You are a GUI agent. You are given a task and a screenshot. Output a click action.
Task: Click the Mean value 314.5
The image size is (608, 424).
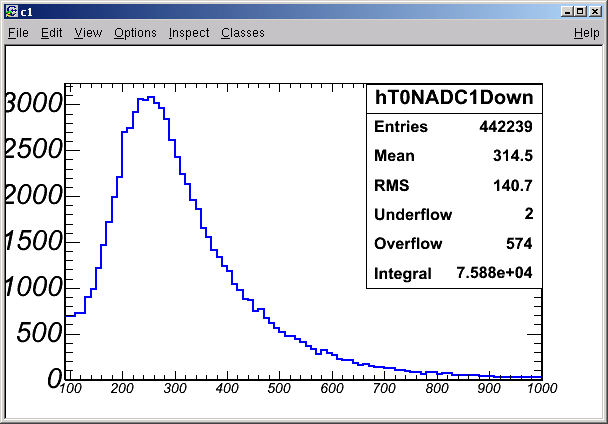513,156
